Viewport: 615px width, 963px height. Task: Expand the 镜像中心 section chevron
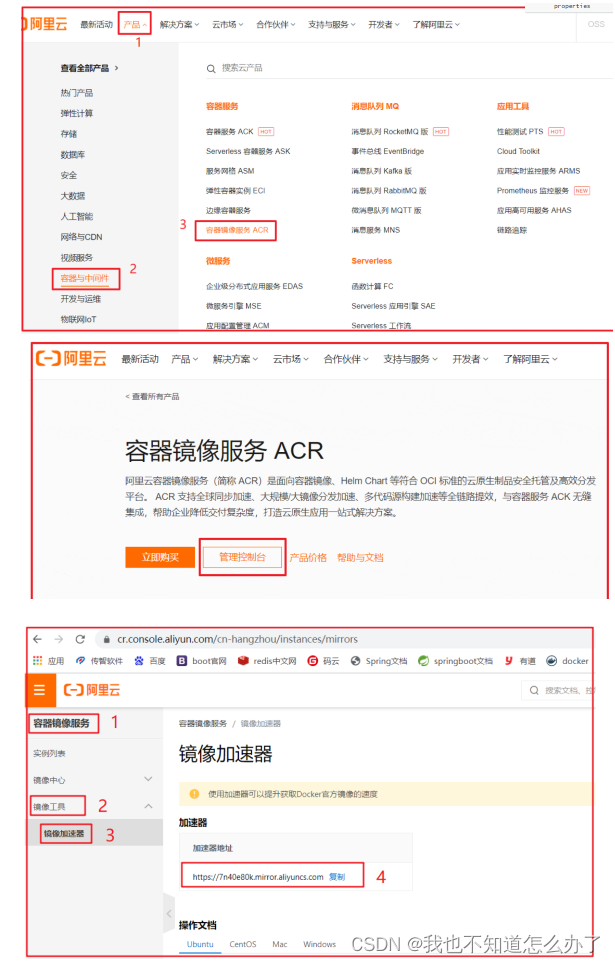coord(148,779)
